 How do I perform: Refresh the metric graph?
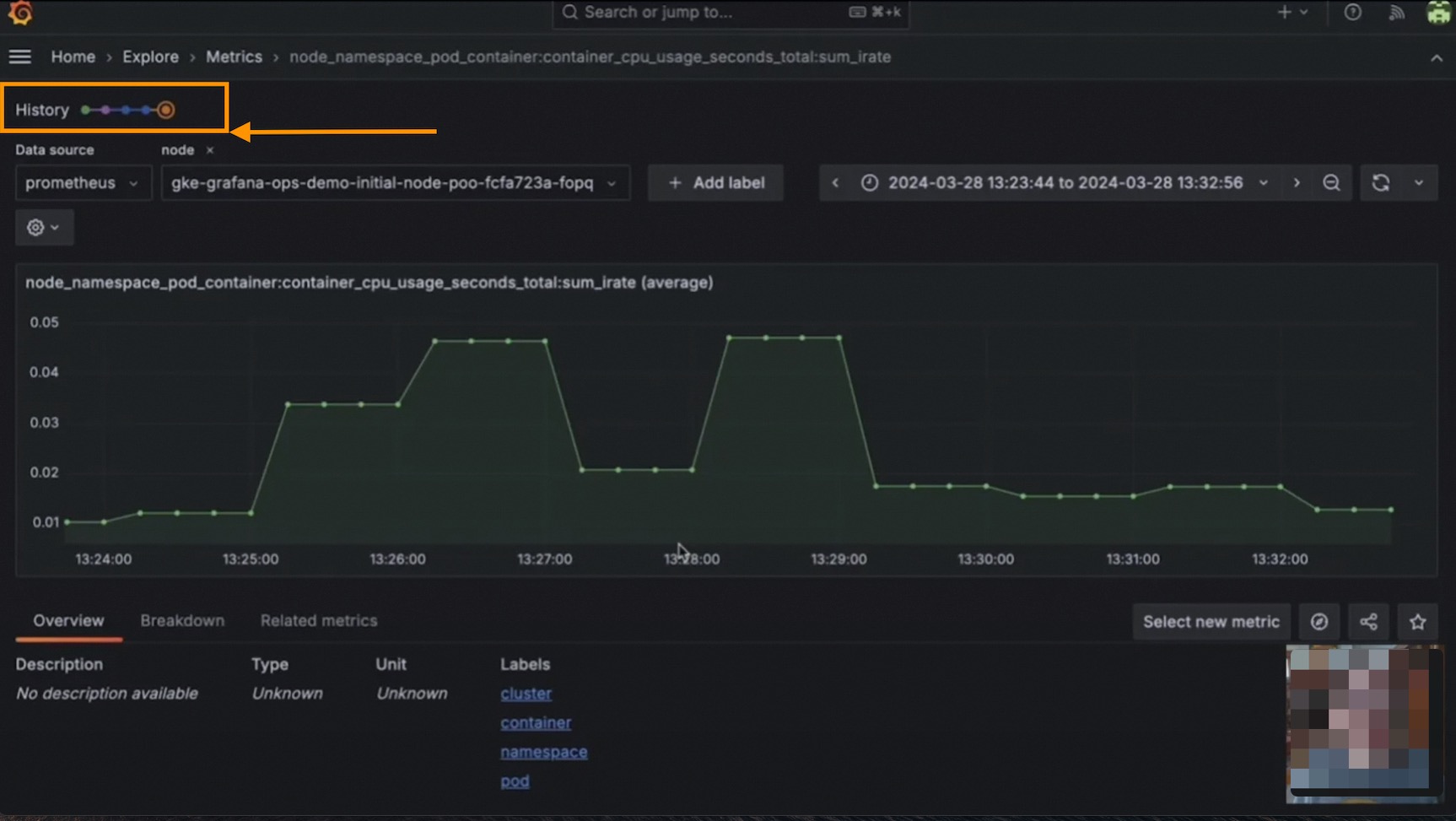pos(1381,183)
